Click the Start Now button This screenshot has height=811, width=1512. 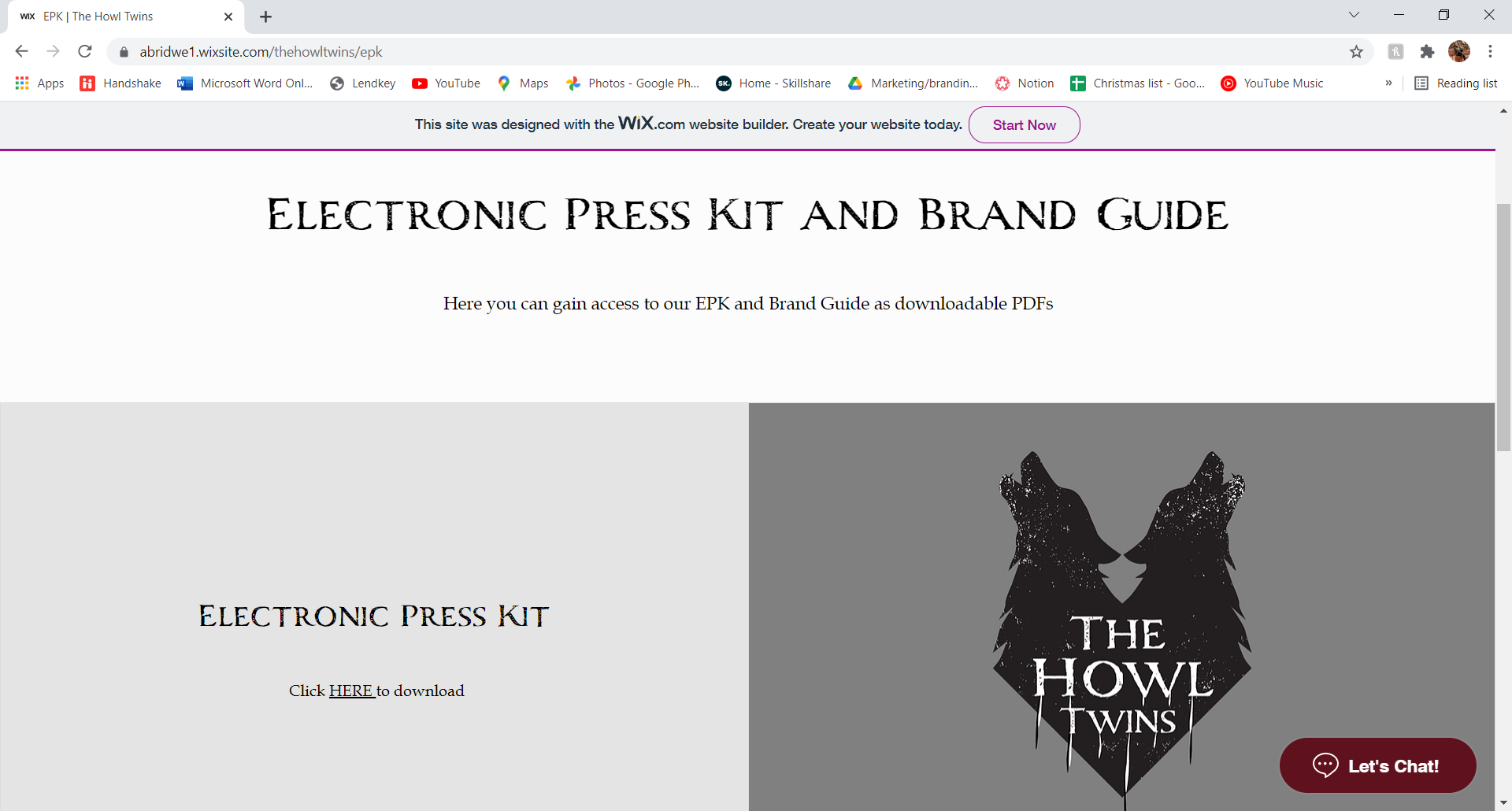(x=1024, y=125)
